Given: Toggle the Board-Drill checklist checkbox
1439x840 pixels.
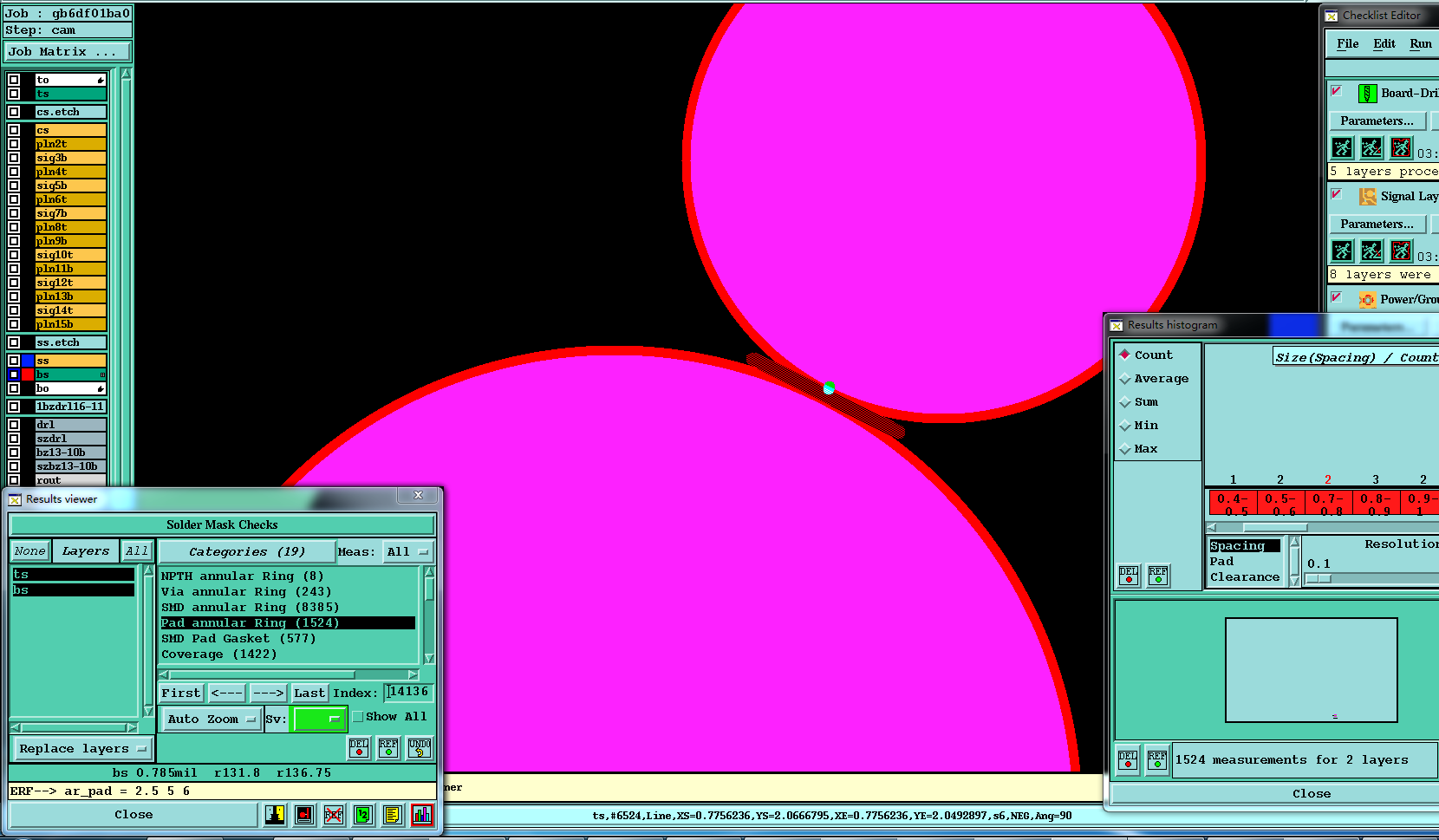Looking at the screenshot, I should point(1337,91).
